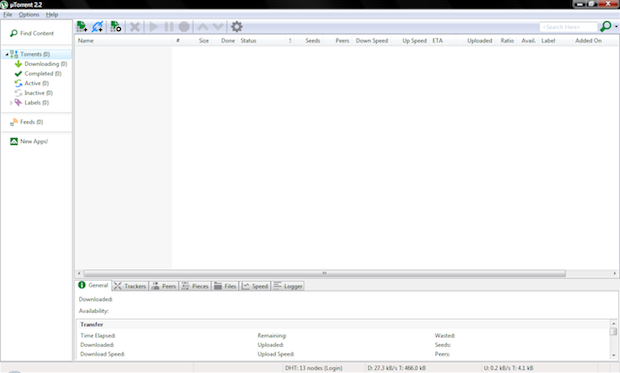Open the Options menu
The width and height of the screenshot is (620, 373).
point(29,15)
